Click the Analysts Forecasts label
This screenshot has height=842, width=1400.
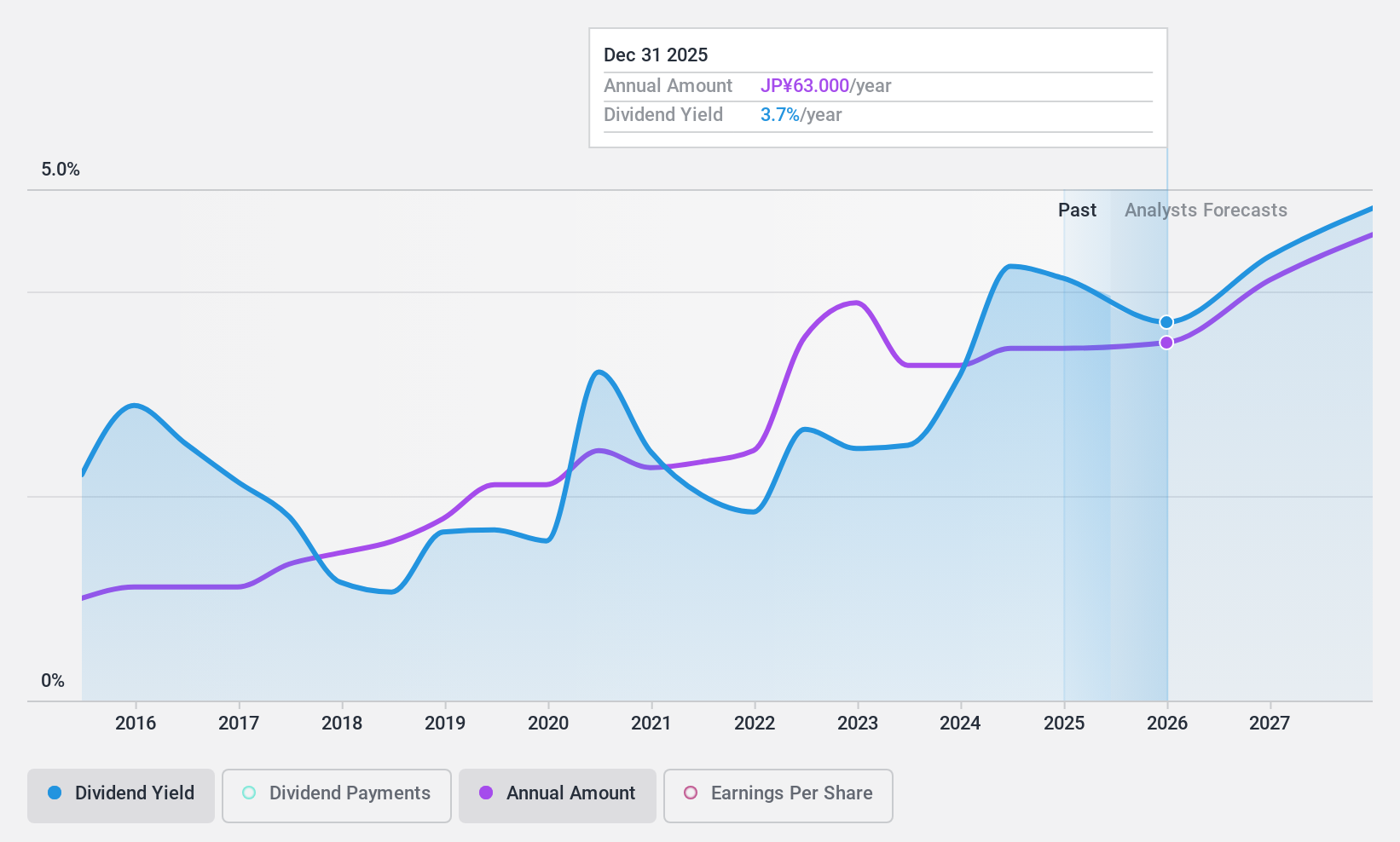[x=1206, y=210]
